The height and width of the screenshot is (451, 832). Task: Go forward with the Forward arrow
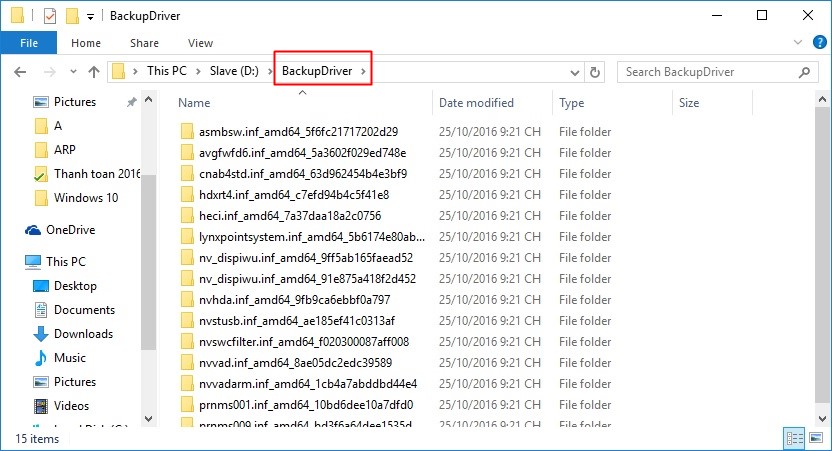coord(49,72)
